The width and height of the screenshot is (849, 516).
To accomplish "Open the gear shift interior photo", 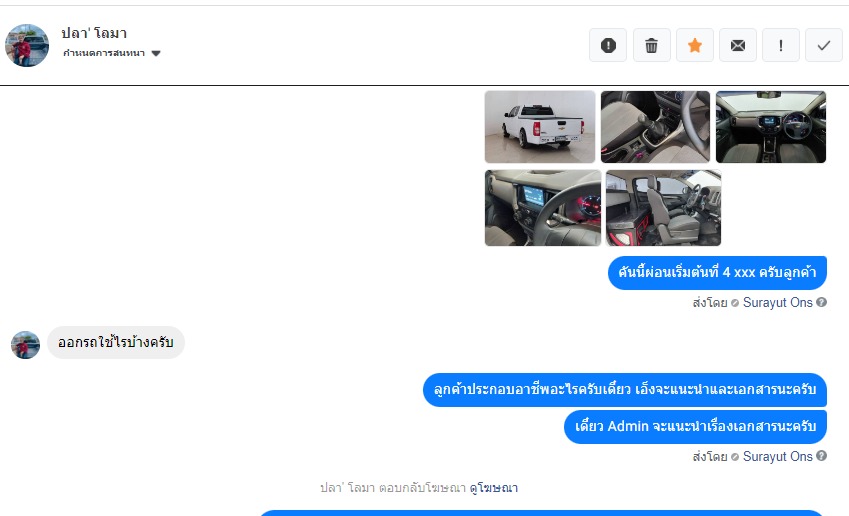I will tap(655, 127).
